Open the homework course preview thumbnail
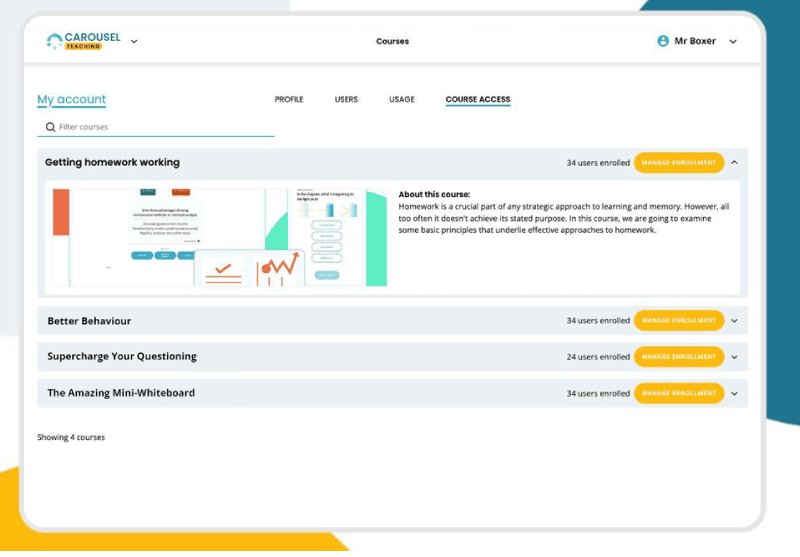This screenshot has height=557, width=800. coord(220,237)
